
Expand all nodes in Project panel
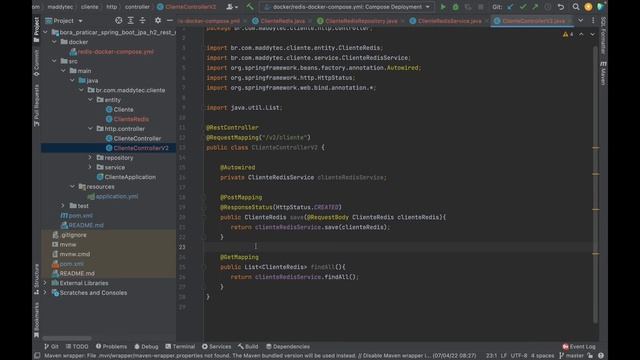click(131, 20)
